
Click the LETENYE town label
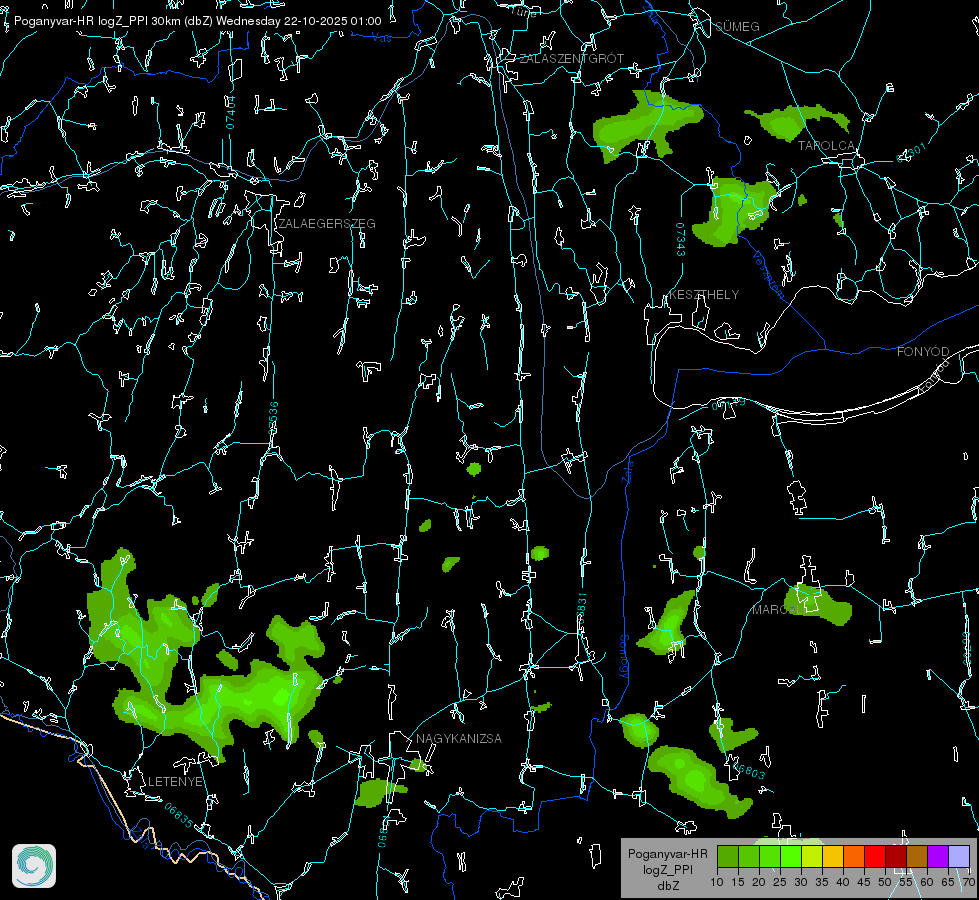[x=175, y=782]
